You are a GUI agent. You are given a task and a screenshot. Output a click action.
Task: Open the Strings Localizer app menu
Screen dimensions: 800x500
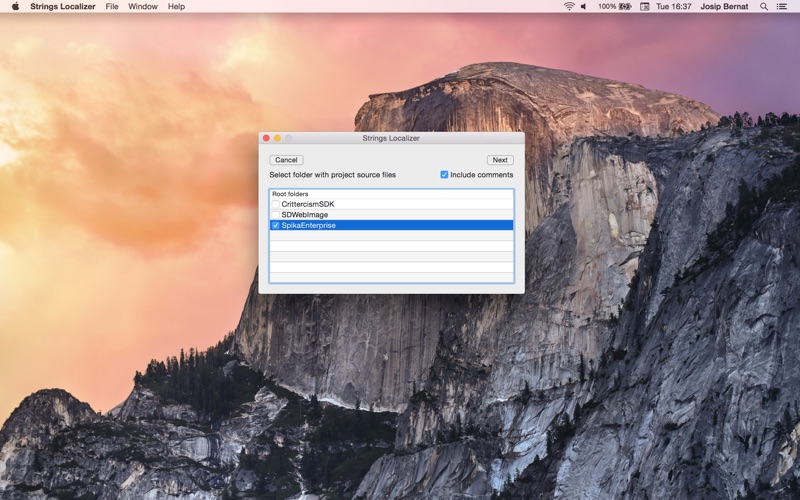click(63, 7)
